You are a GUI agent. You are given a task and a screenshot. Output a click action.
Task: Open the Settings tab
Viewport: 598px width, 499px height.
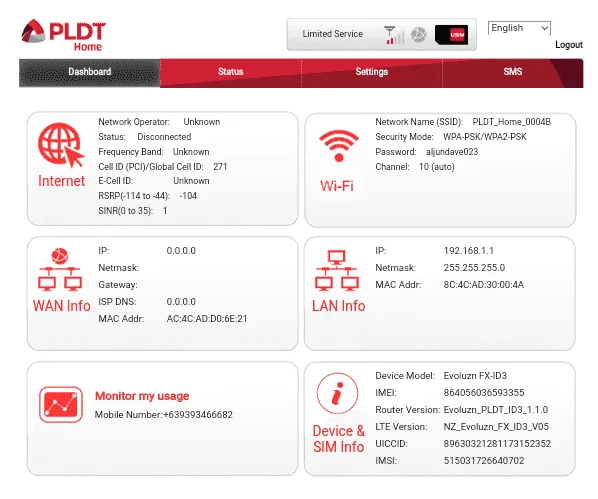point(372,72)
